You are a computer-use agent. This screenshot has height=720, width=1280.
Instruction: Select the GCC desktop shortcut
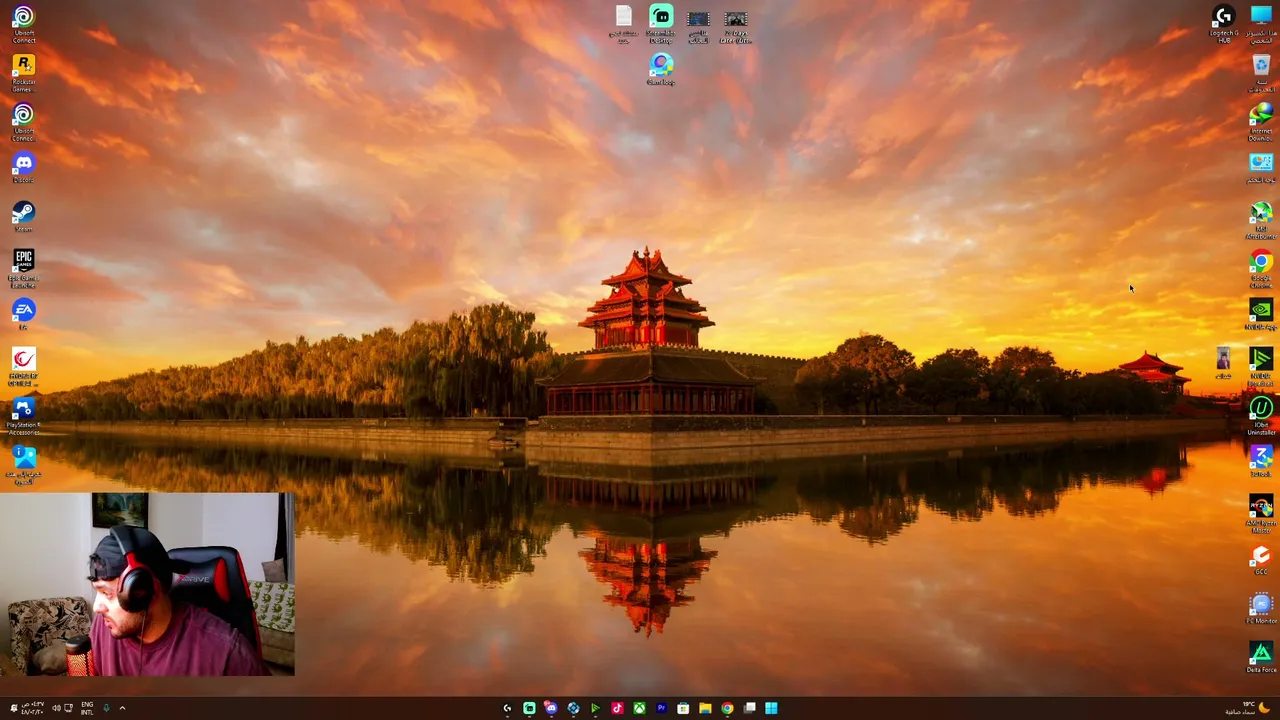tap(1261, 560)
